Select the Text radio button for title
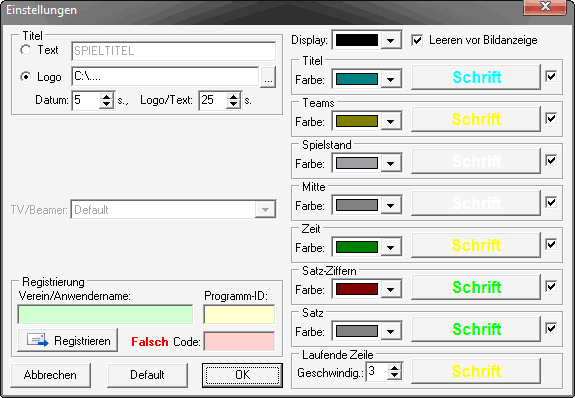The width and height of the screenshot is (575, 398). 26,50
